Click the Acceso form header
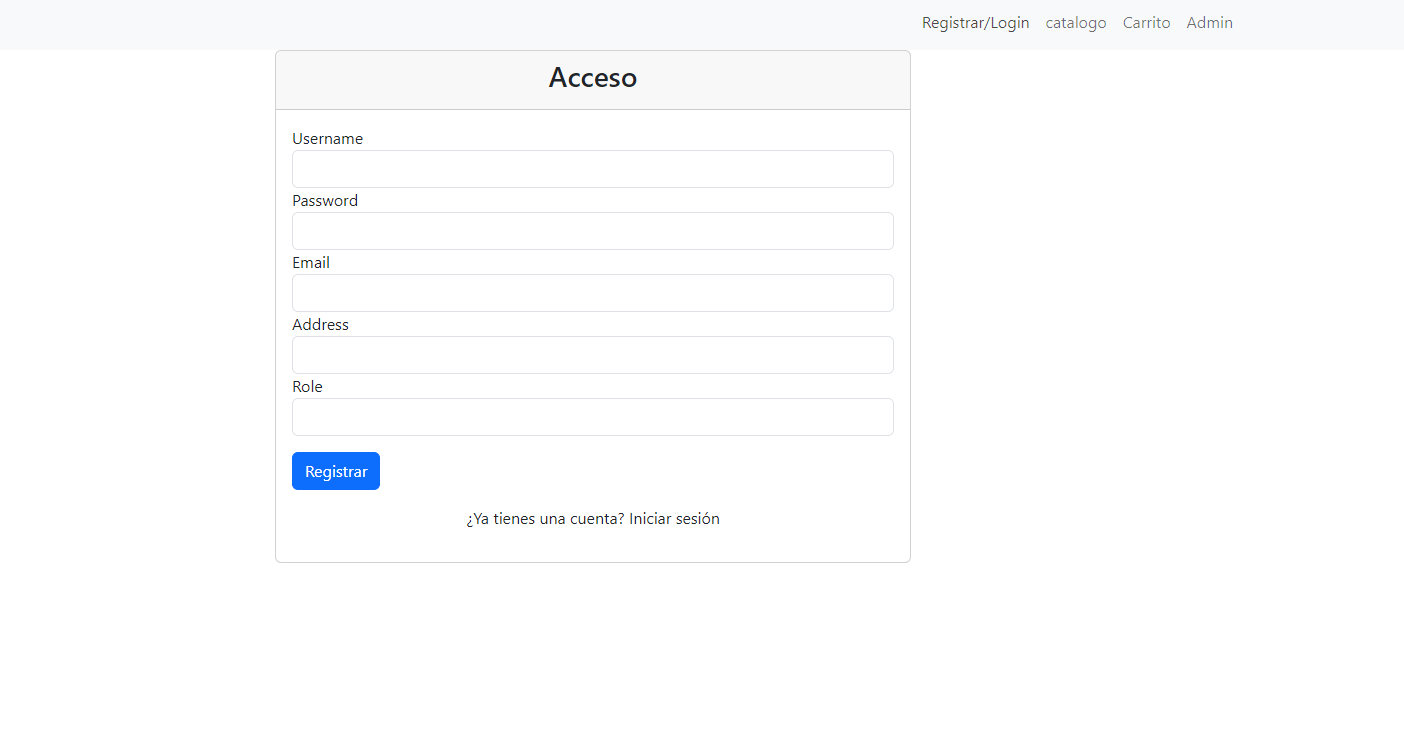Image resolution: width=1404 pixels, height=754 pixels. (x=592, y=78)
